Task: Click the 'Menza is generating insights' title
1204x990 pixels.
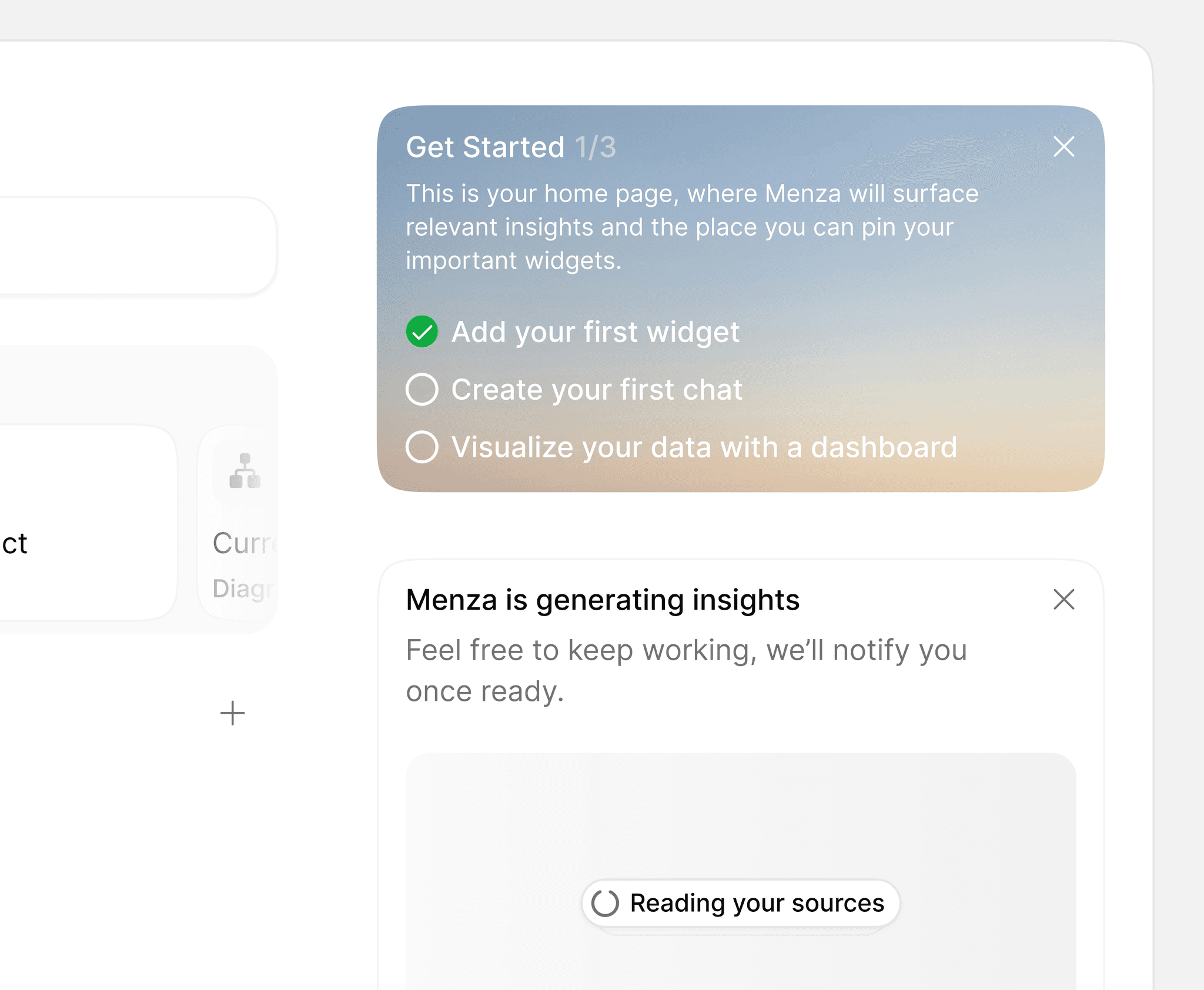Action: tap(603, 600)
